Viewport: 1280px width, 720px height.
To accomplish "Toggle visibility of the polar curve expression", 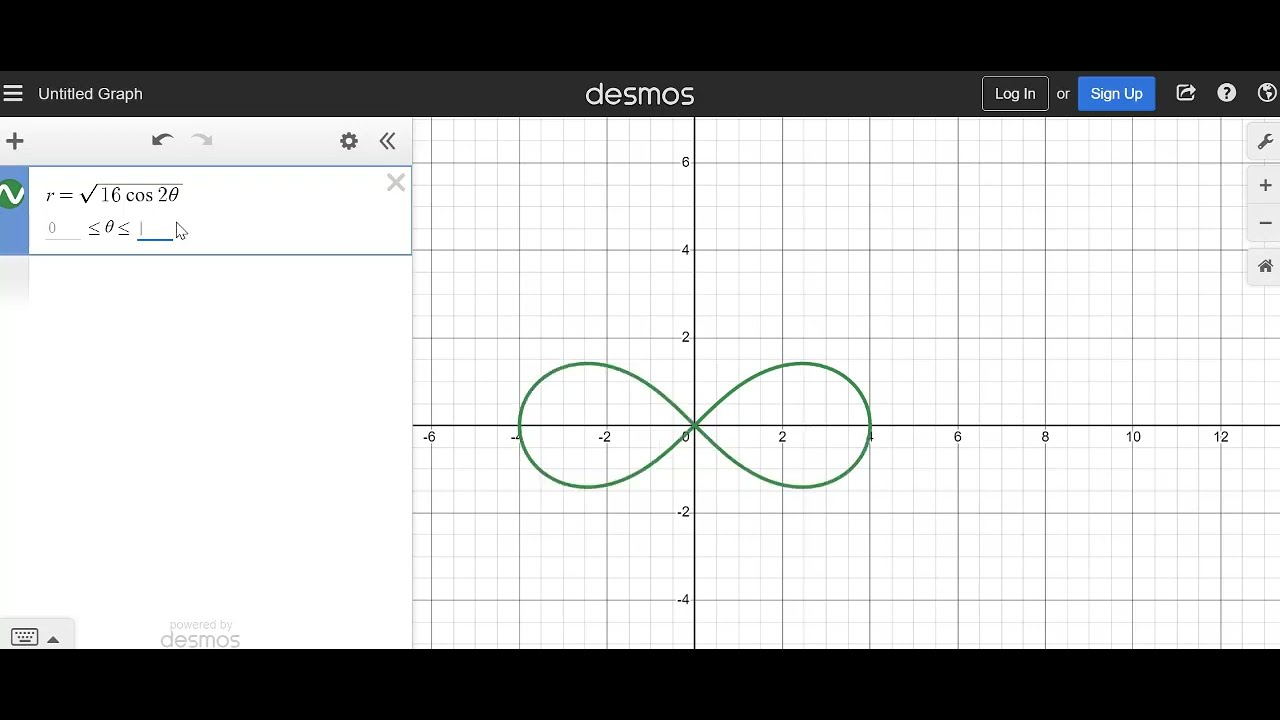I will click(12, 194).
